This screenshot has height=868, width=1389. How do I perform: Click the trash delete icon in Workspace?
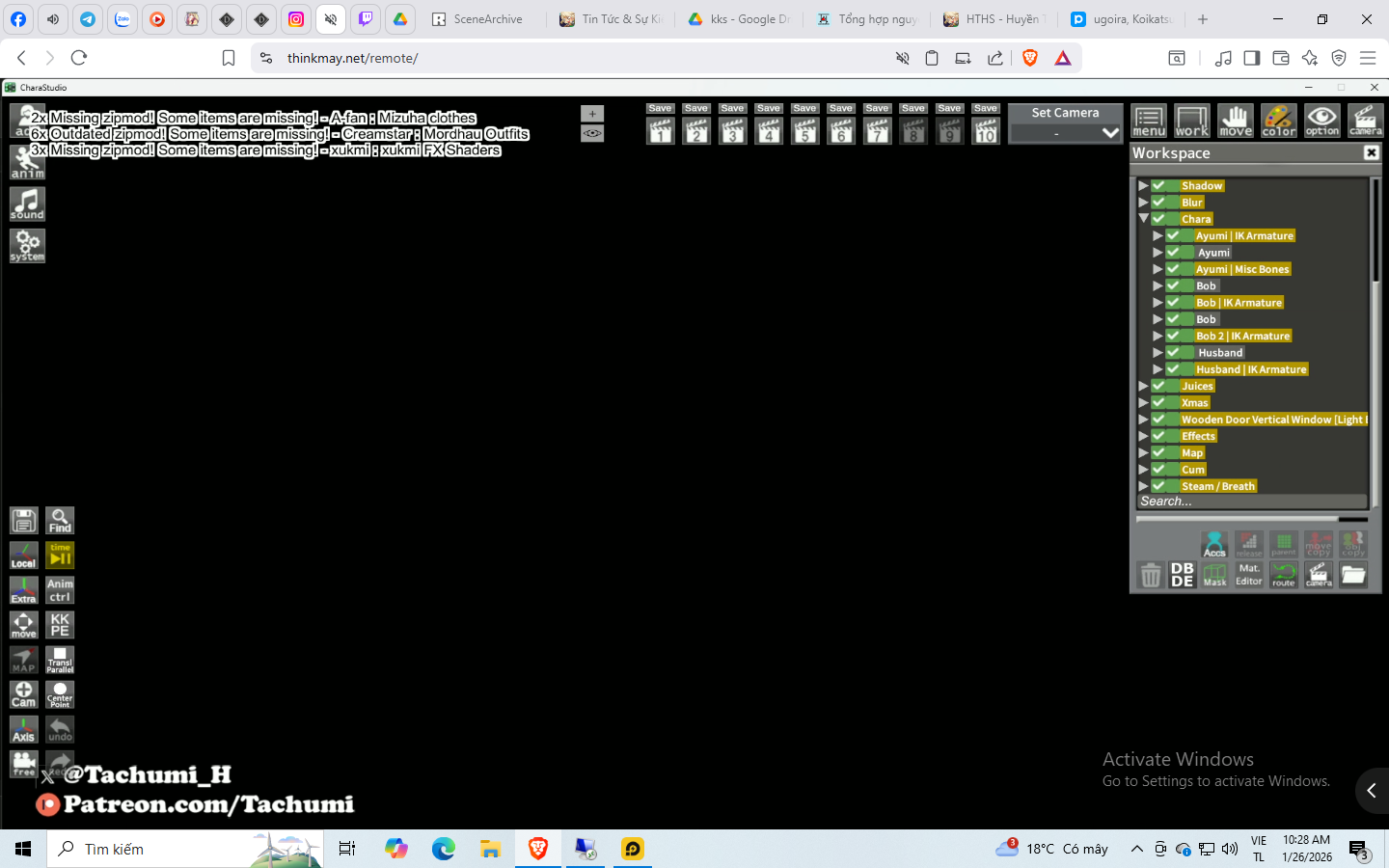(1151, 576)
